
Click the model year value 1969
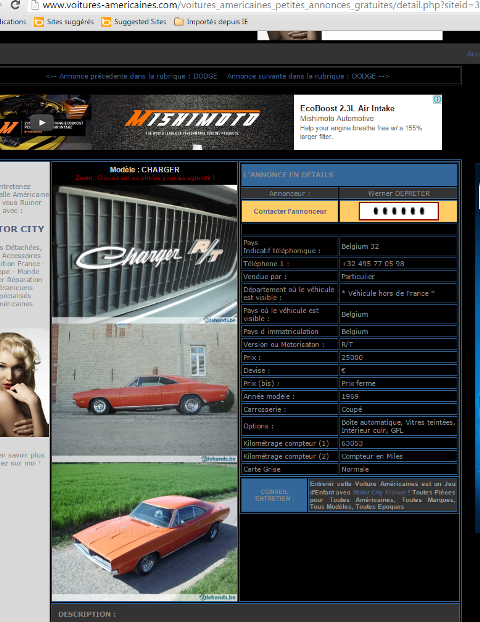(x=350, y=396)
